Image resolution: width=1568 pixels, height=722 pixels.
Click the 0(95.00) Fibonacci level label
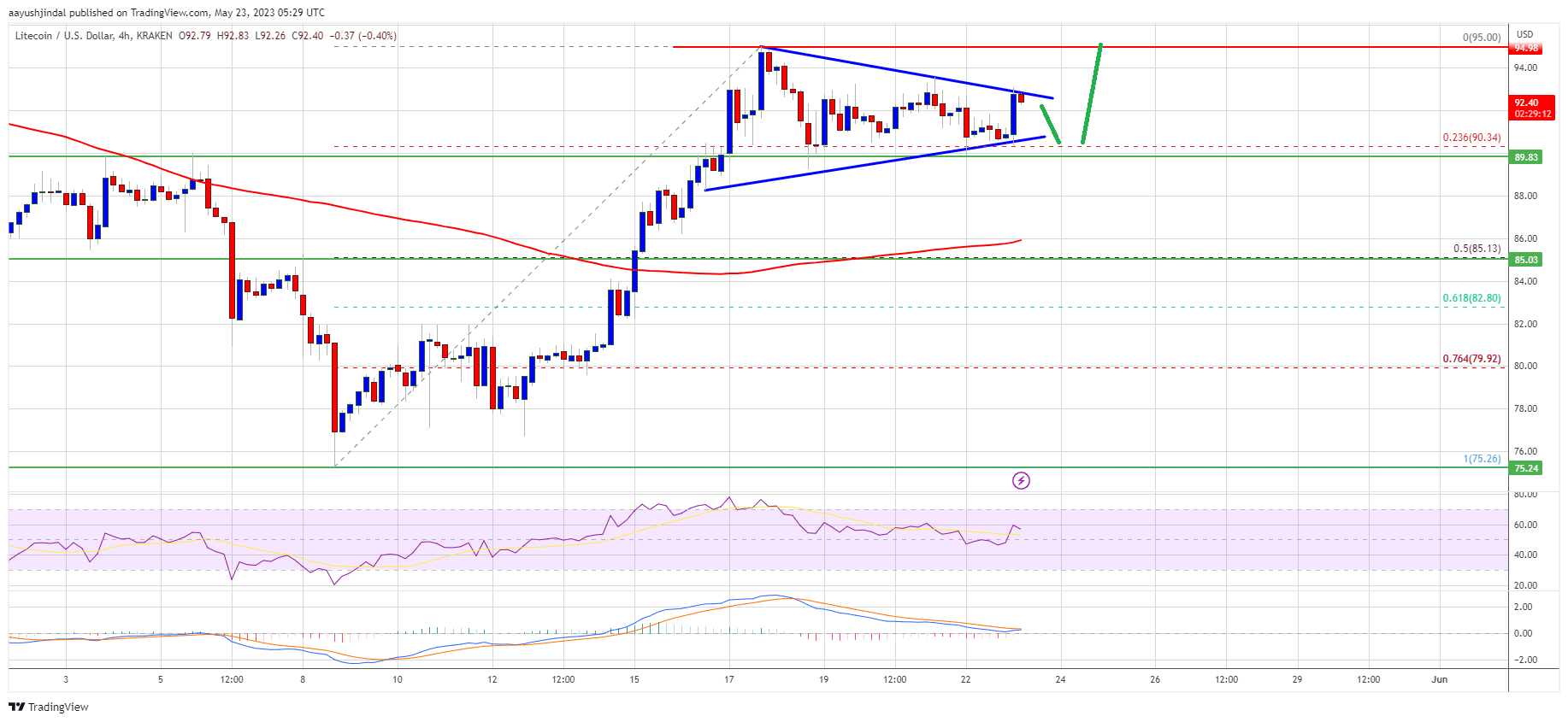pyautogui.click(x=1481, y=38)
